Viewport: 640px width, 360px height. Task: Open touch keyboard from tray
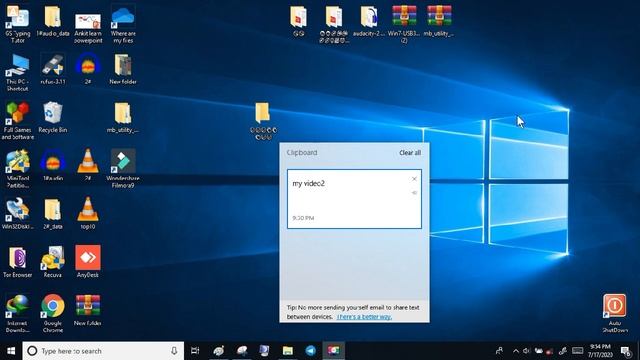[x=578, y=351]
